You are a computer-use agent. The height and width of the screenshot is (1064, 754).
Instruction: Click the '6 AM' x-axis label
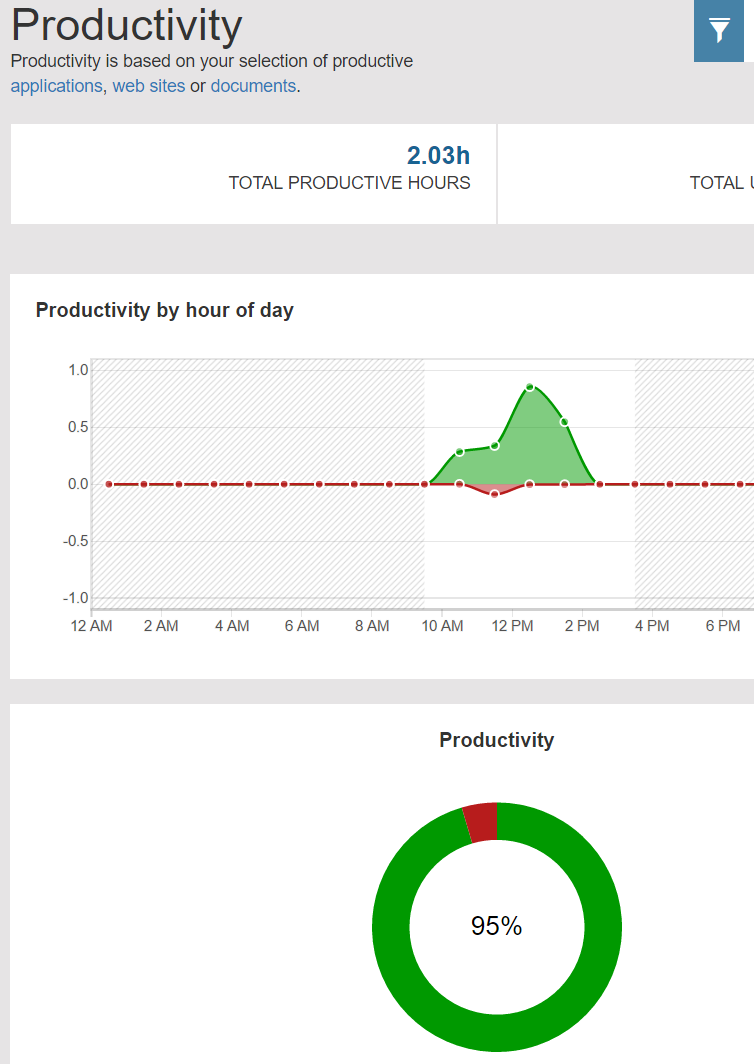[302, 626]
